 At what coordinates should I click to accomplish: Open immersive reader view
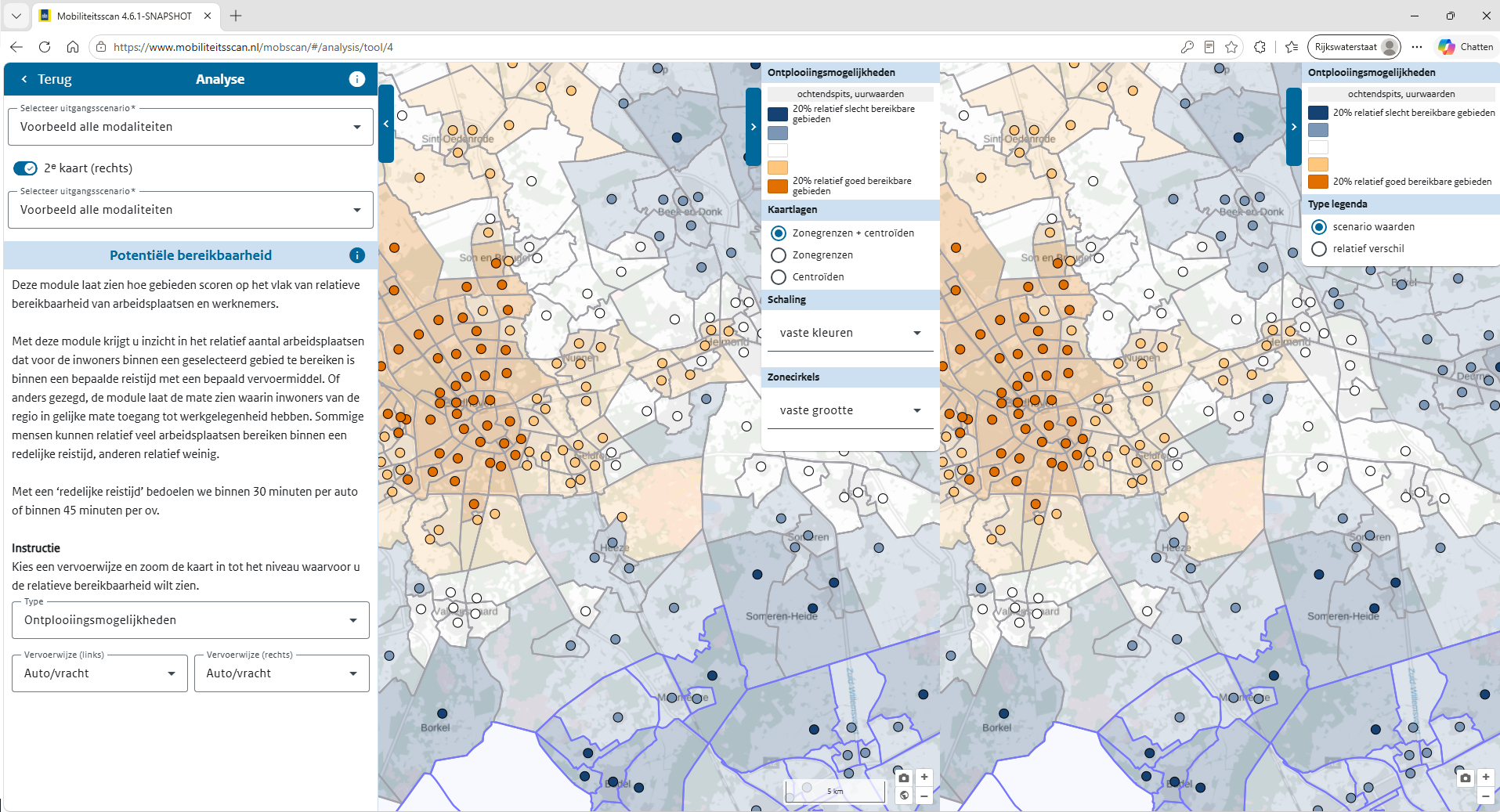click(x=1209, y=47)
